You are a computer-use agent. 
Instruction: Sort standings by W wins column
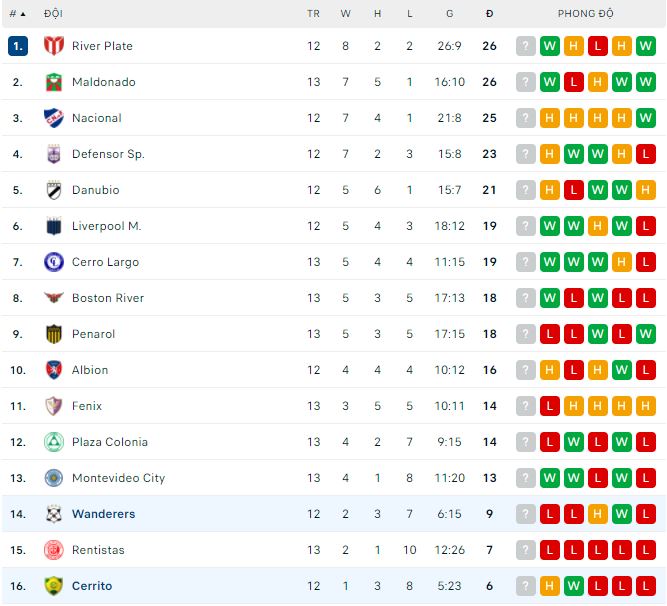click(x=346, y=14)
